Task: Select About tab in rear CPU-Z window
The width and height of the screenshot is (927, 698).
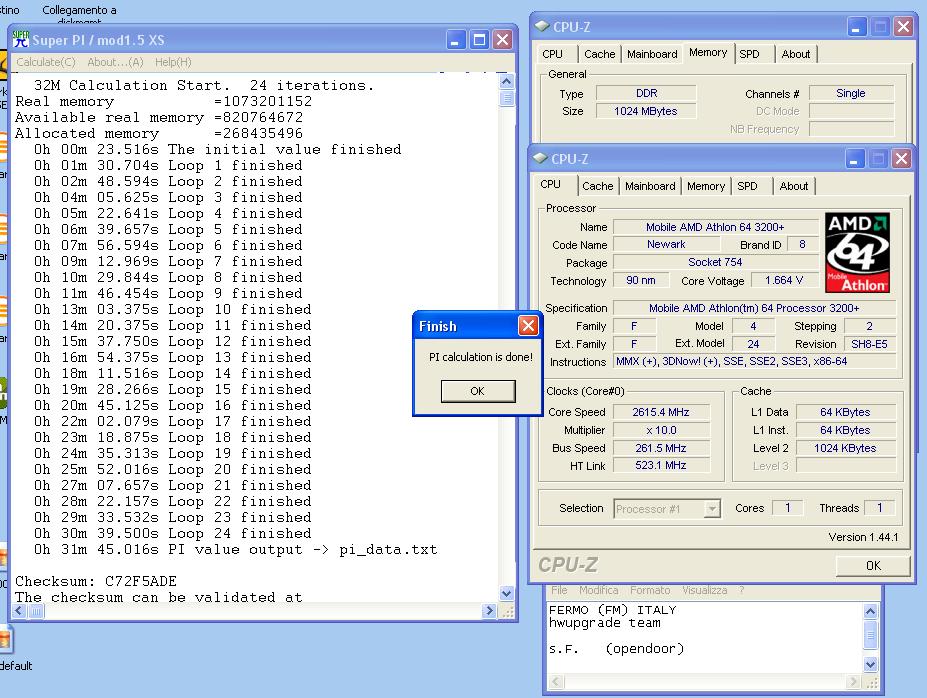Action: point(796,54)
